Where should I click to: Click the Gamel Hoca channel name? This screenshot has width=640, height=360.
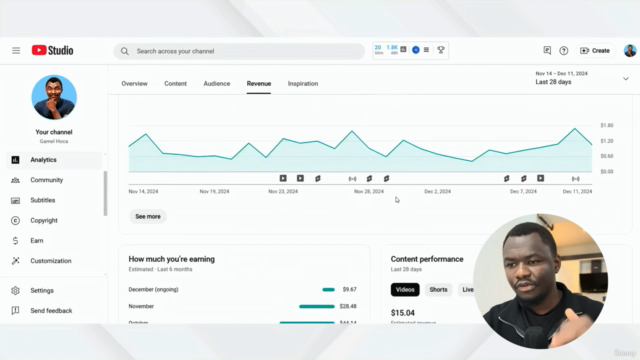point(54,141)
